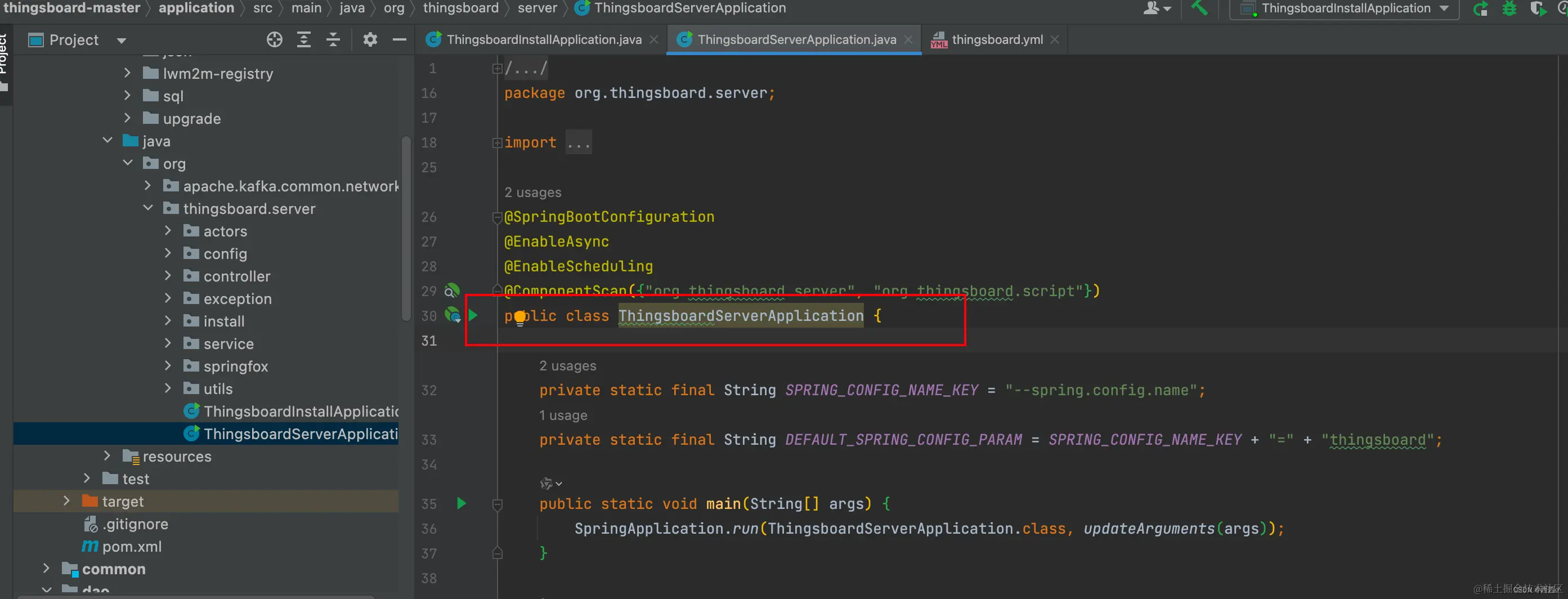The image size is (1568, 599).
Task: Click ThingsboardServerApplication in the breadcrumb bar
Action: point(680,8)
